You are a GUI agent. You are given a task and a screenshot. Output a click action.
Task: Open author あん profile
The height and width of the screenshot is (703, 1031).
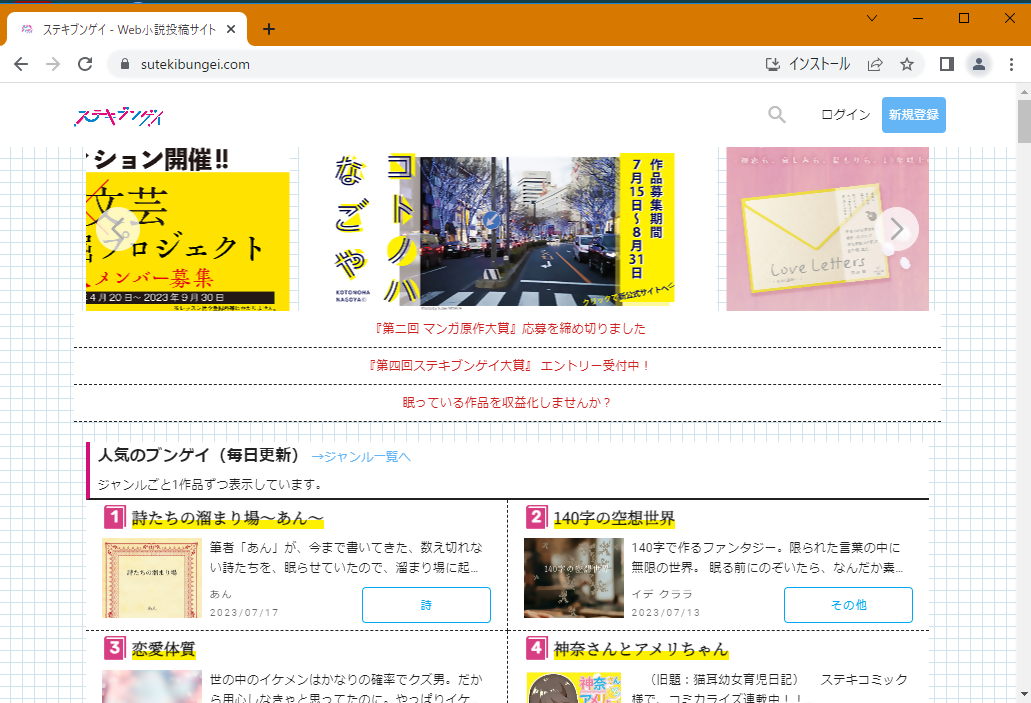click(x=221, y=594)
